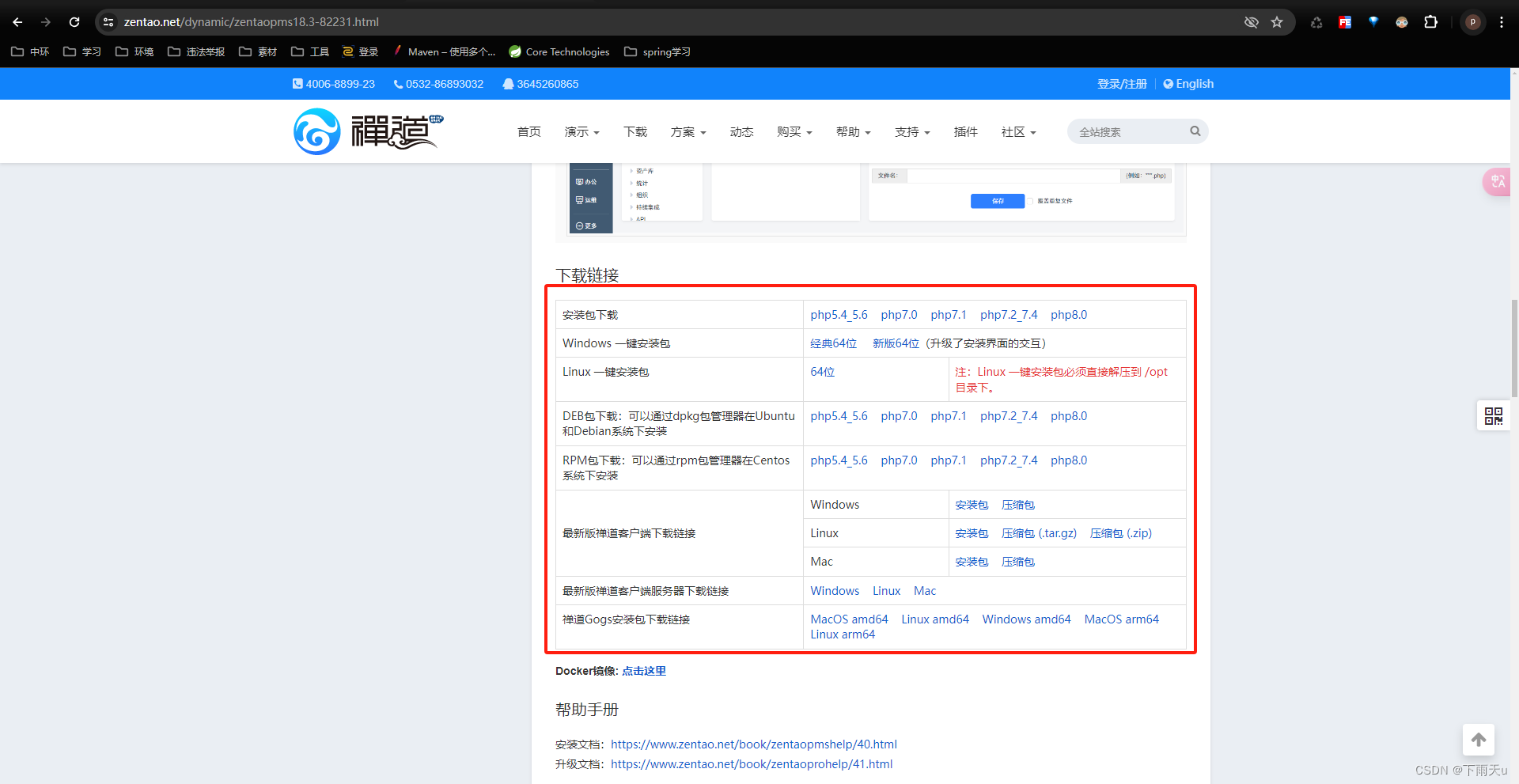The image size is (1519, 784).
Task: Download php8.0 in 安装包下载 row
Action: (1069, 315)
